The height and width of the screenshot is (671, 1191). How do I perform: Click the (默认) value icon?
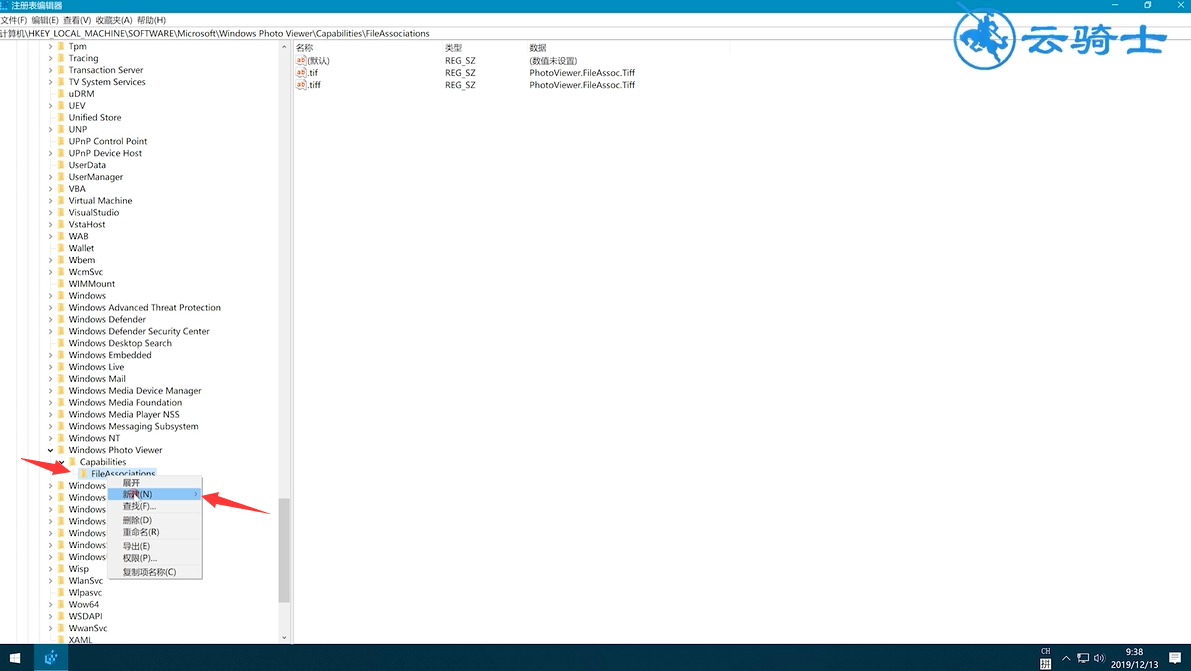[x=301, y=61]
